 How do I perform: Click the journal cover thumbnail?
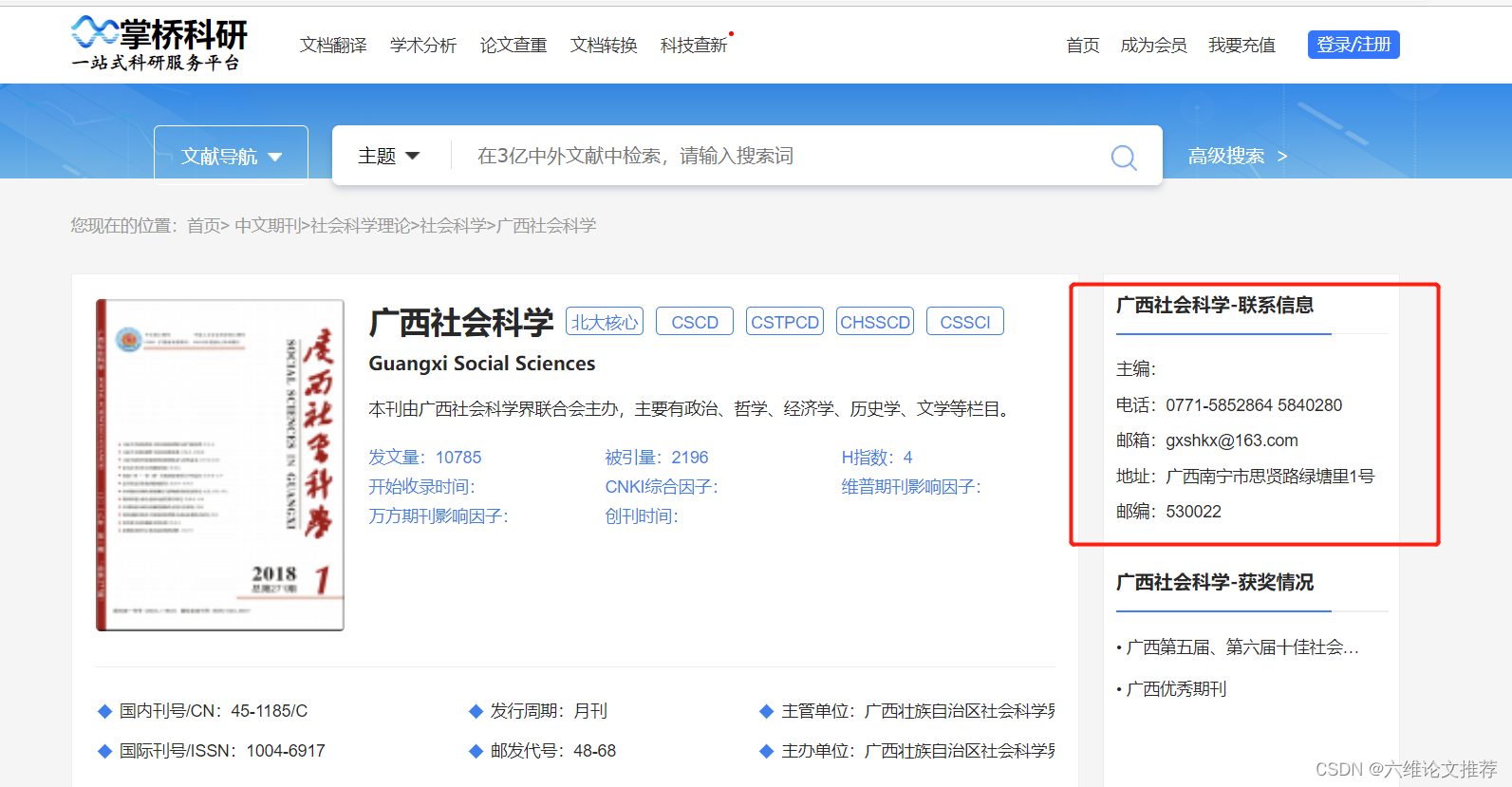coord(220,465)
